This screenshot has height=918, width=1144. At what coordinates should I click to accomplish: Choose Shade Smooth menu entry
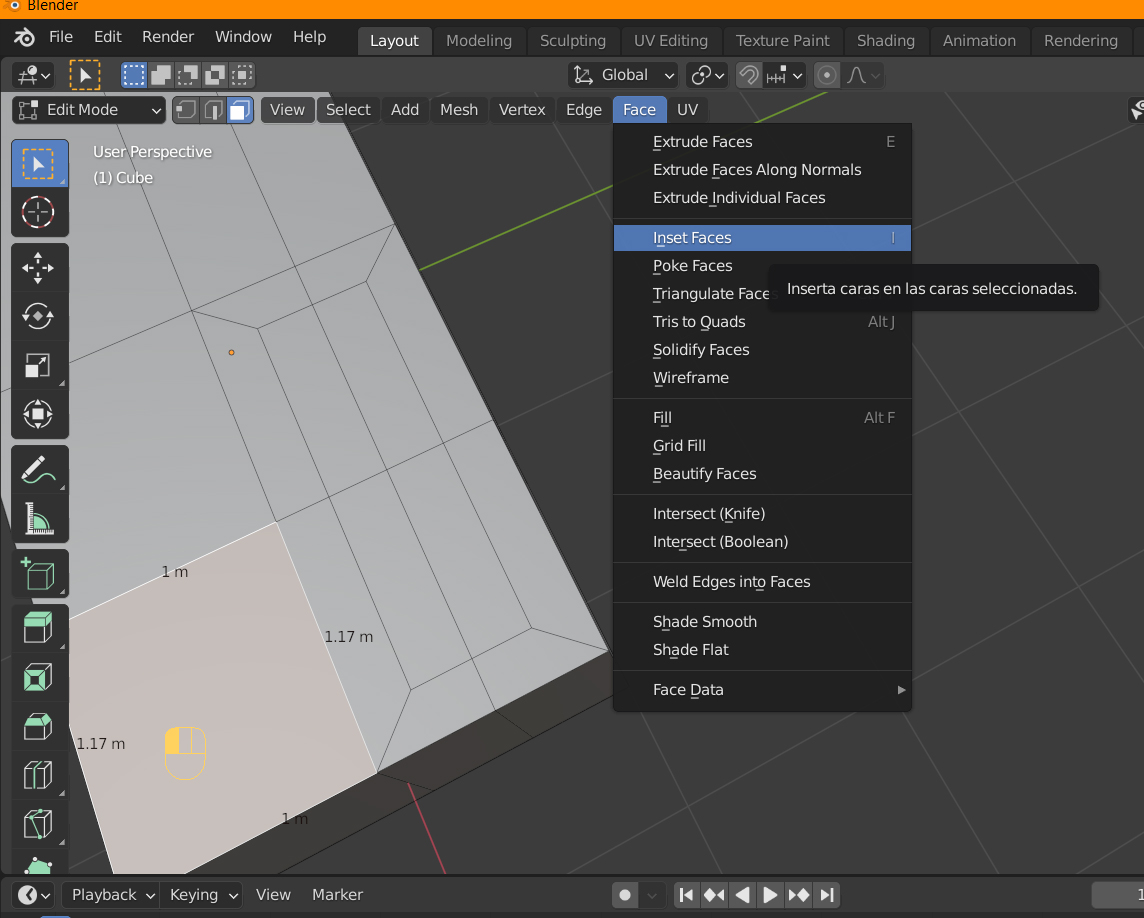(762, 622)
